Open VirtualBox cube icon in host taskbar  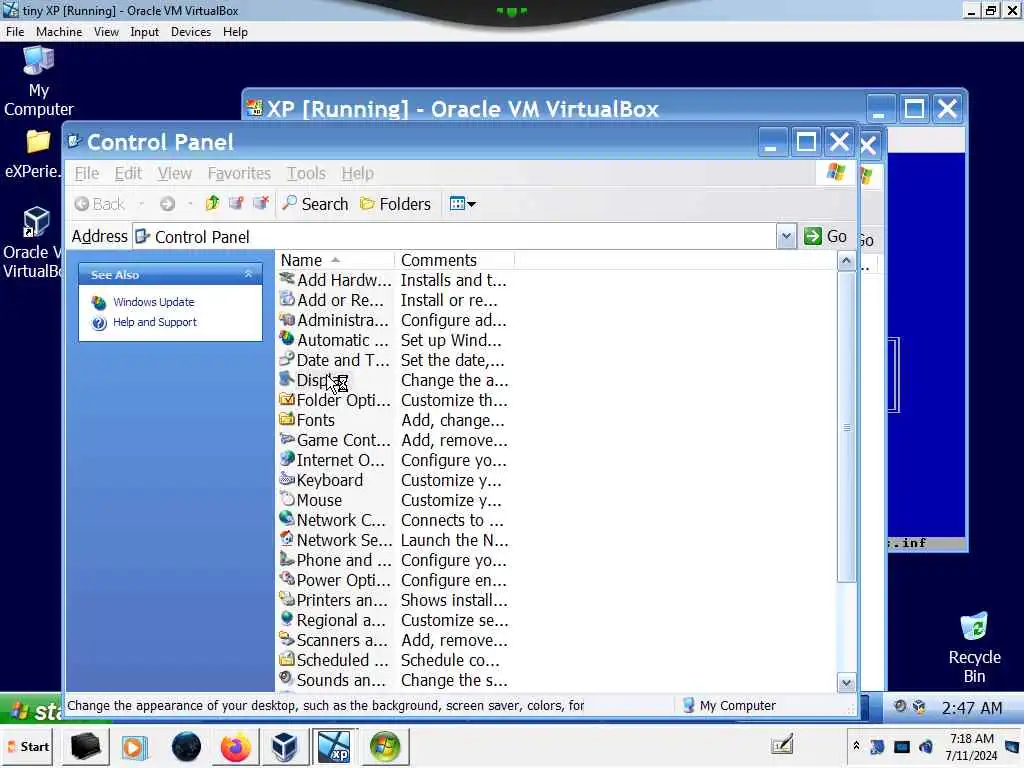(285, 747)
